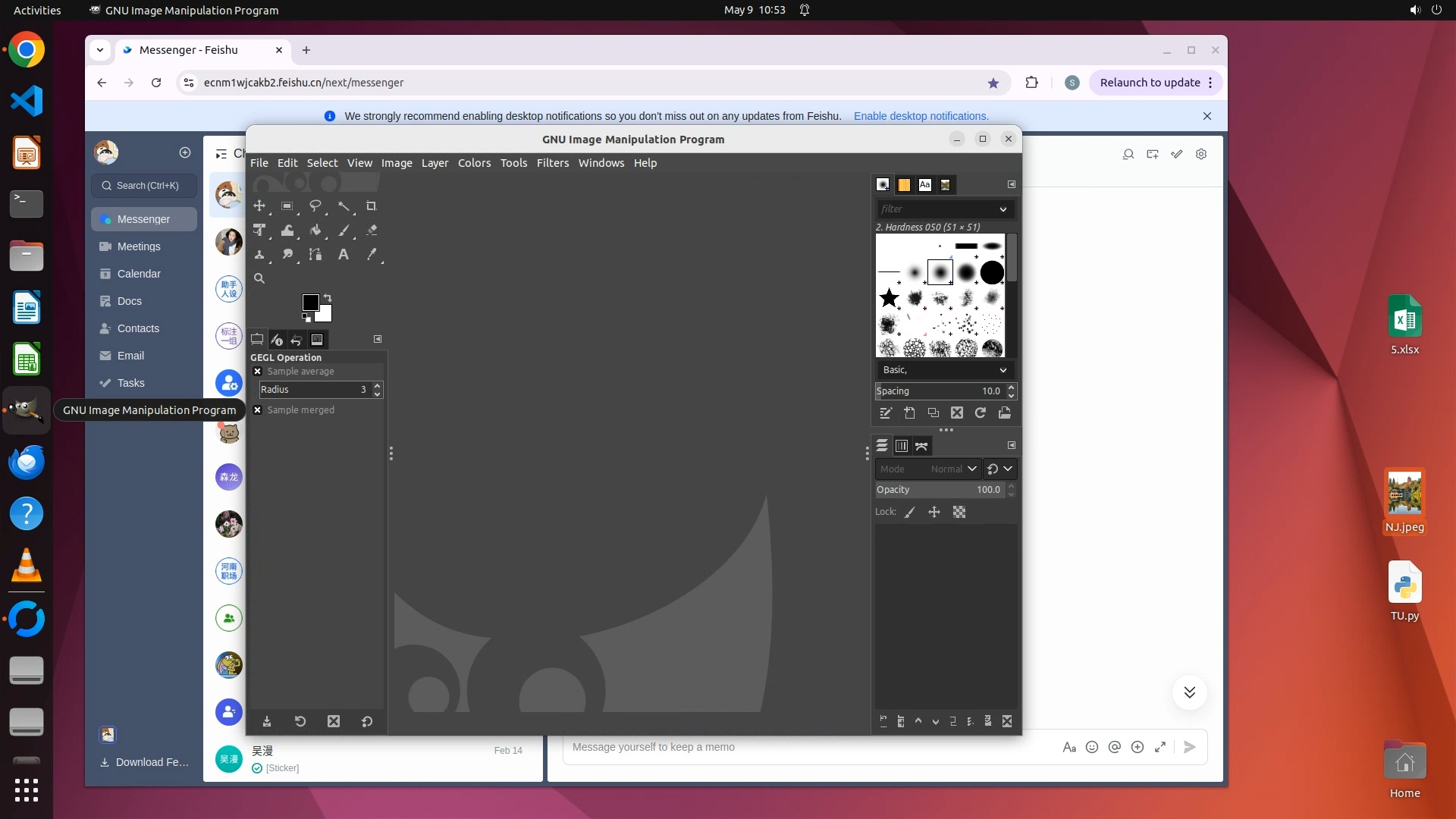This screenshot has width=1456, height=819.
Task: Select the Eraser tool
Action: (x=372, y=231)
